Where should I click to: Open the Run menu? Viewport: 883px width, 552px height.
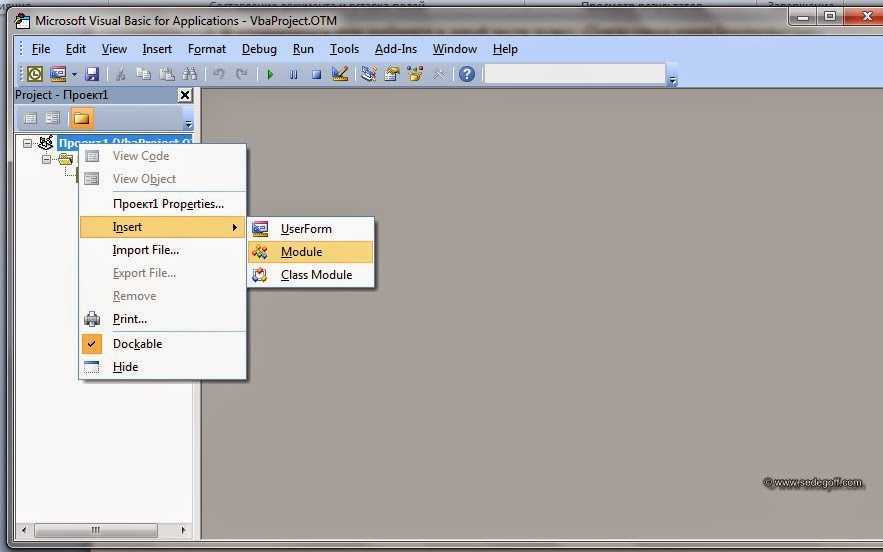(x=303, y=50)
